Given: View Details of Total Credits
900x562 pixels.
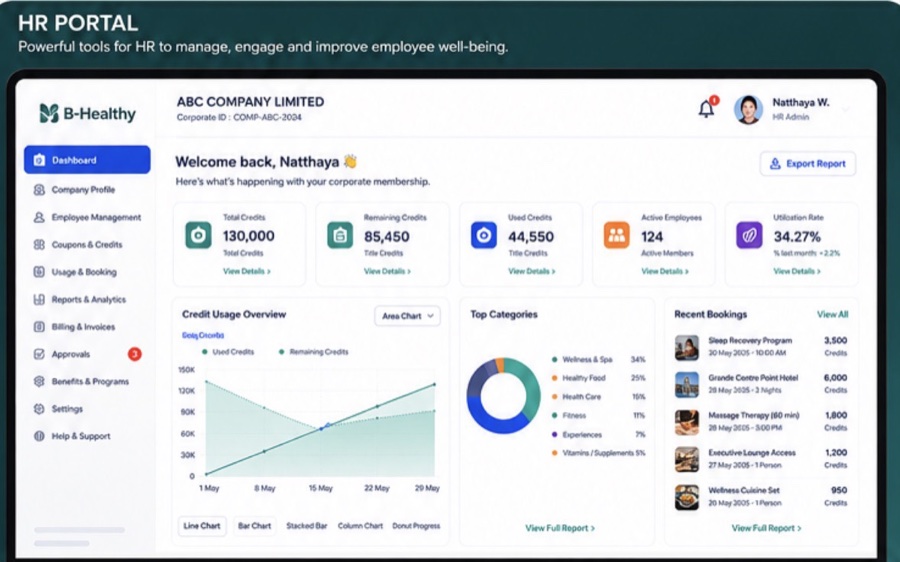Looking at the screenshot, I should click(x=247, y=271).
